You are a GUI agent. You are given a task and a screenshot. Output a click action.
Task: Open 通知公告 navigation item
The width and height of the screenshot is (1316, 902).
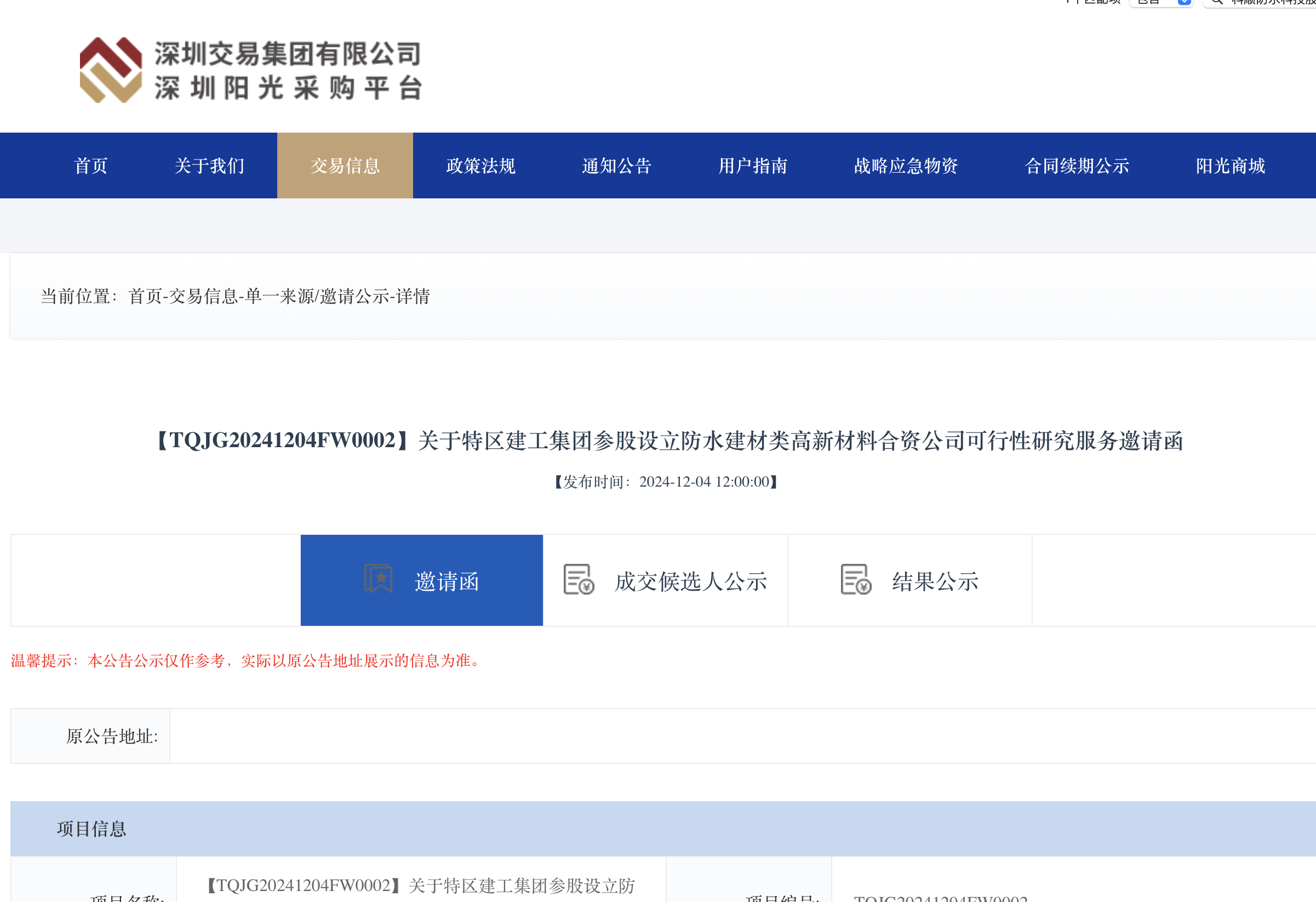pyautogui.click(x=617, y=166)
